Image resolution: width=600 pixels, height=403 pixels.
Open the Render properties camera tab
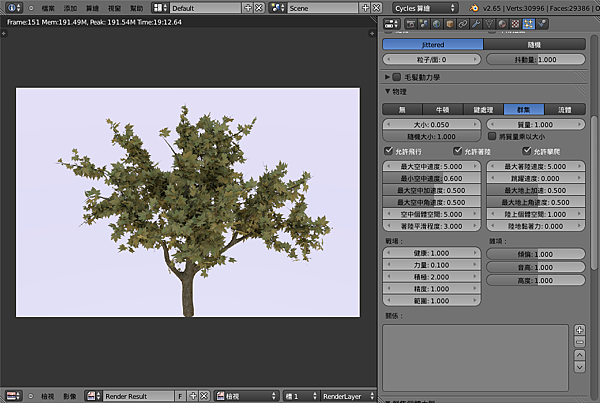(x=411, y=24)
